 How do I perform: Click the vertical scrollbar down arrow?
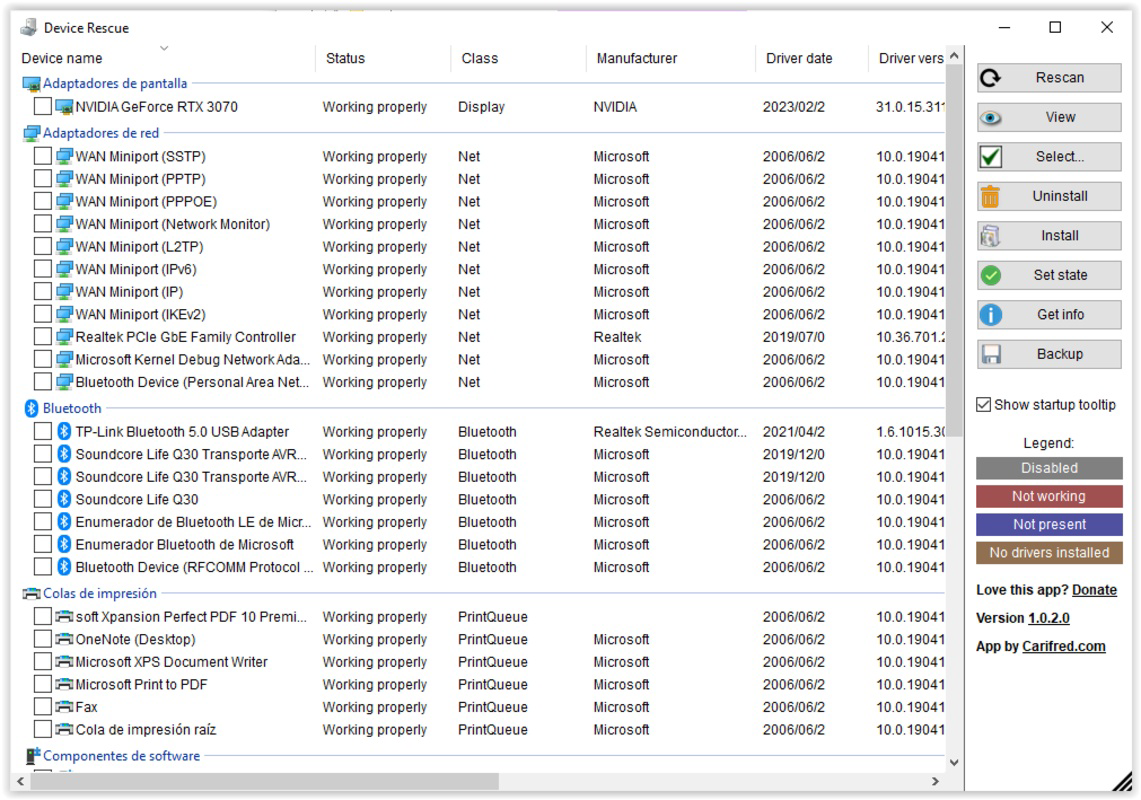pos(954,763)
